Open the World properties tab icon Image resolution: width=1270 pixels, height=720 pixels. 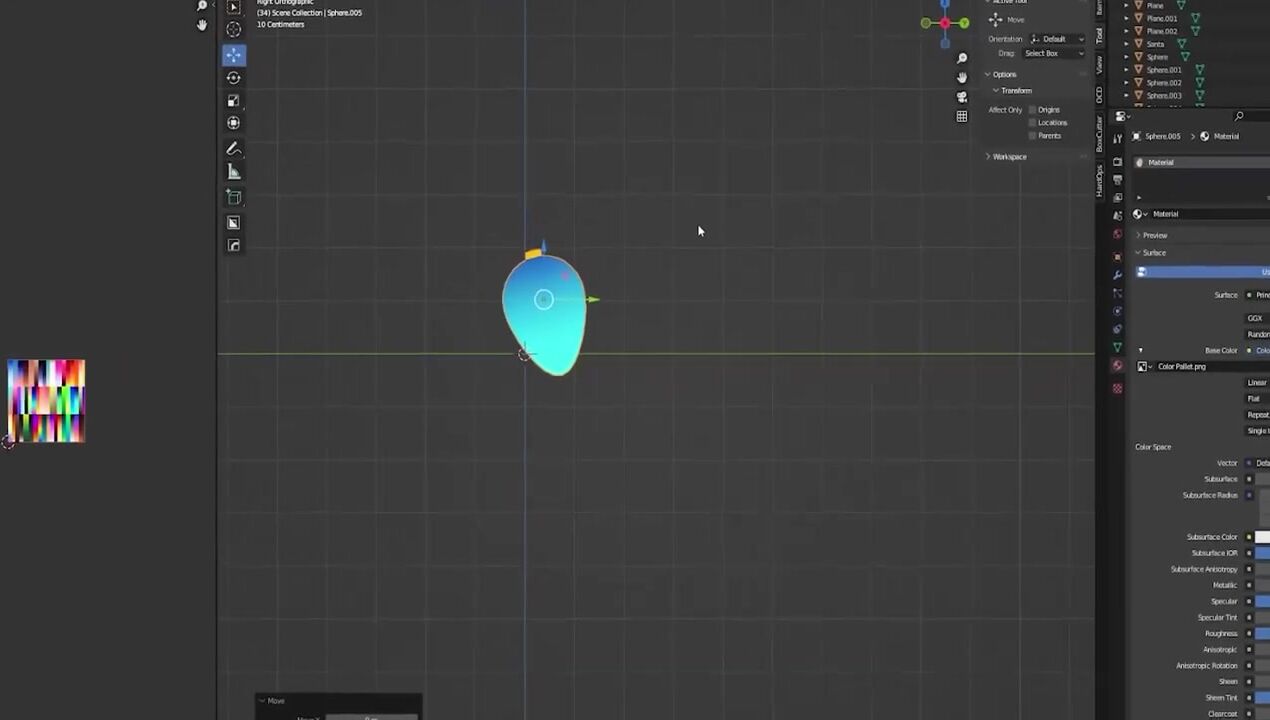(1117, 234)
